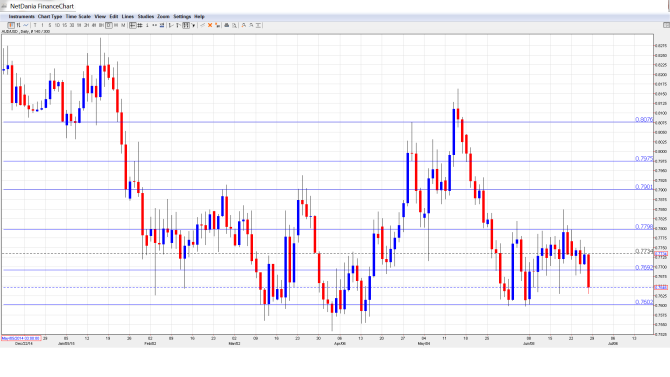Click the red date box on time axis
This screenshot has height=377, width=670.
21,339
